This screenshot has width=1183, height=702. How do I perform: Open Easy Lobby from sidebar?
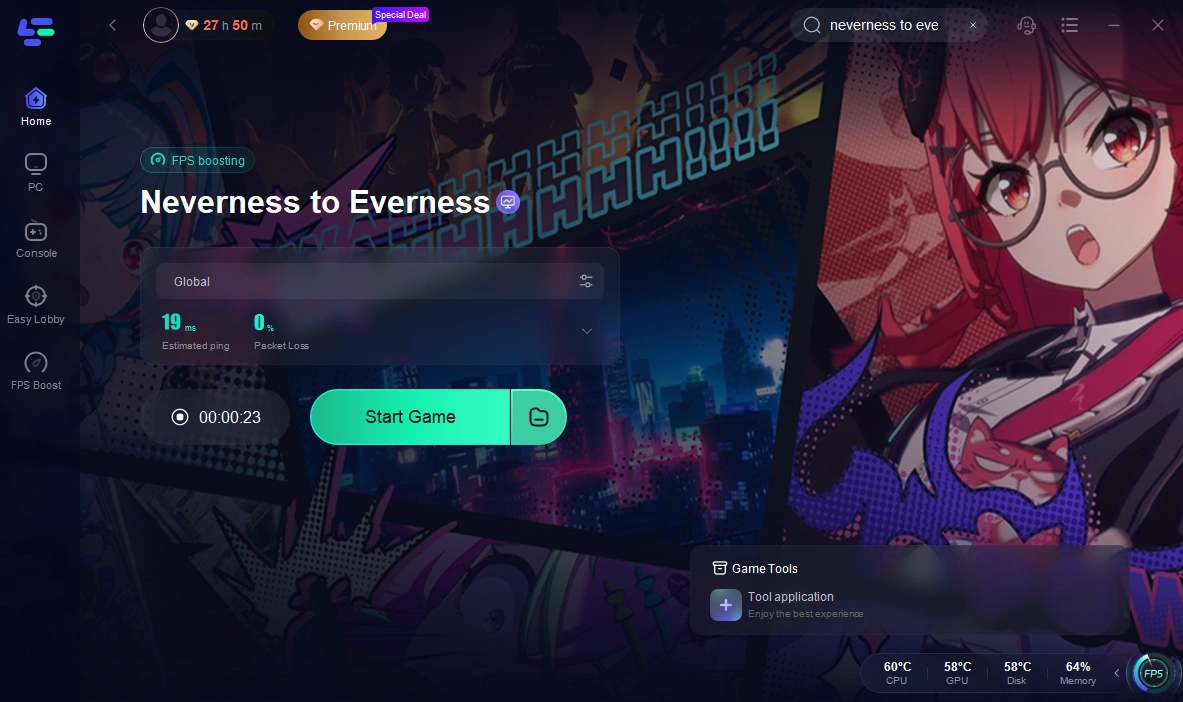pyautogui.click(x=35, y=305)
